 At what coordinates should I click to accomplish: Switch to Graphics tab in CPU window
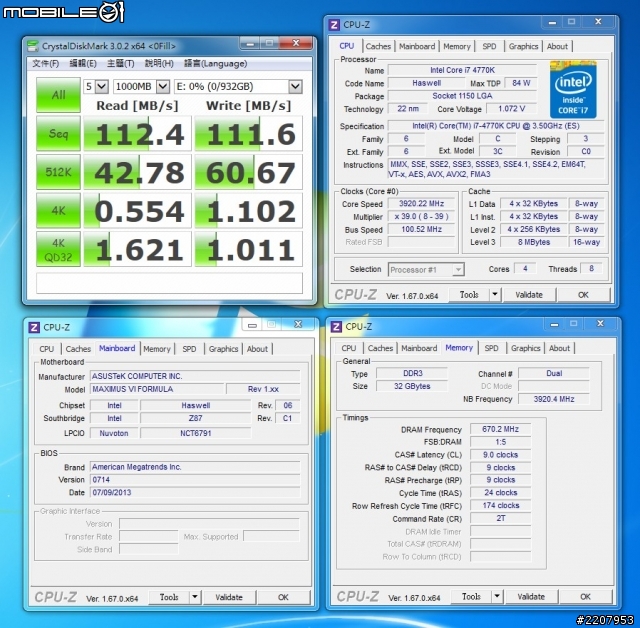point(523,47)
